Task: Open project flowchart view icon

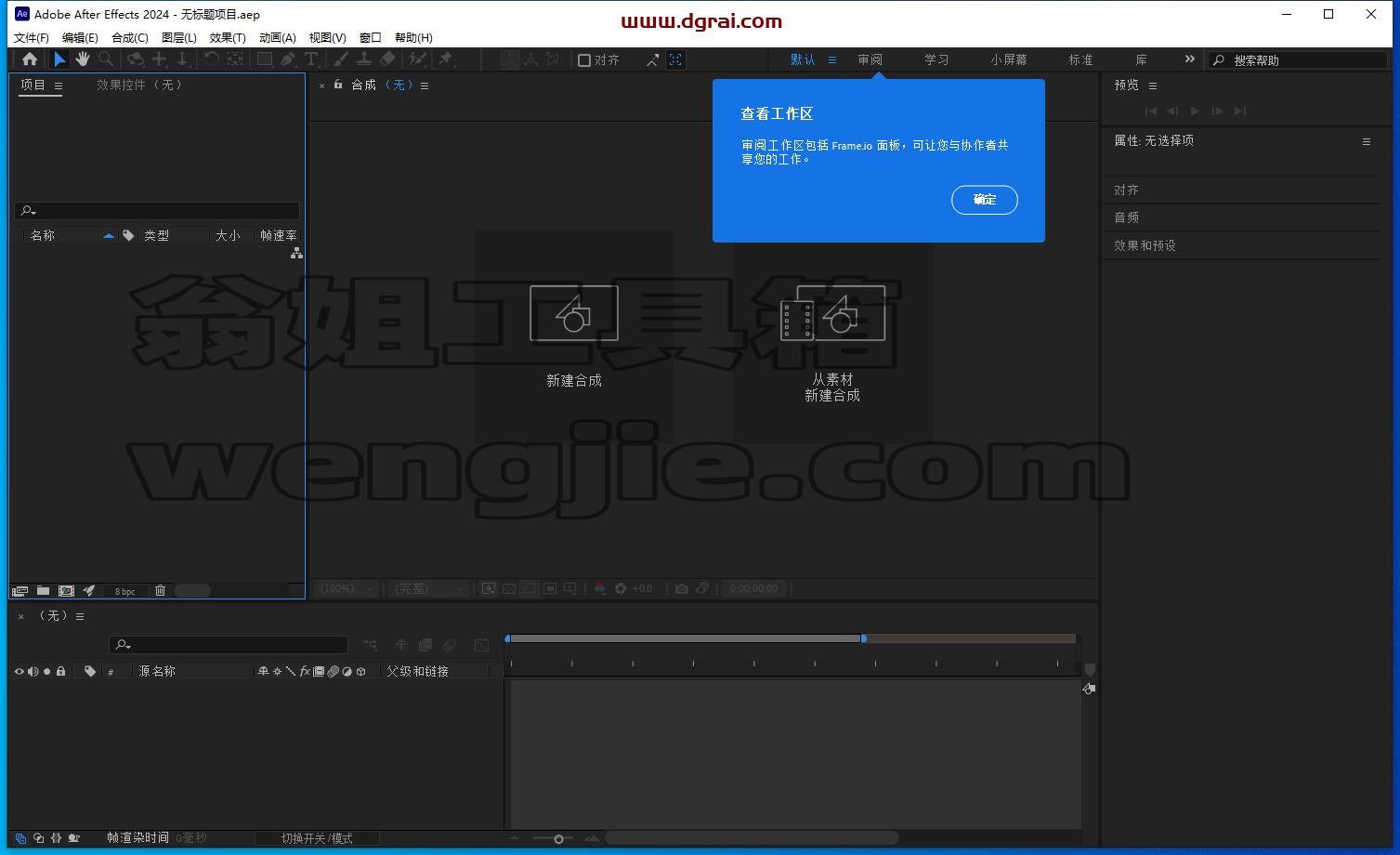Action: tap(296, 253)
